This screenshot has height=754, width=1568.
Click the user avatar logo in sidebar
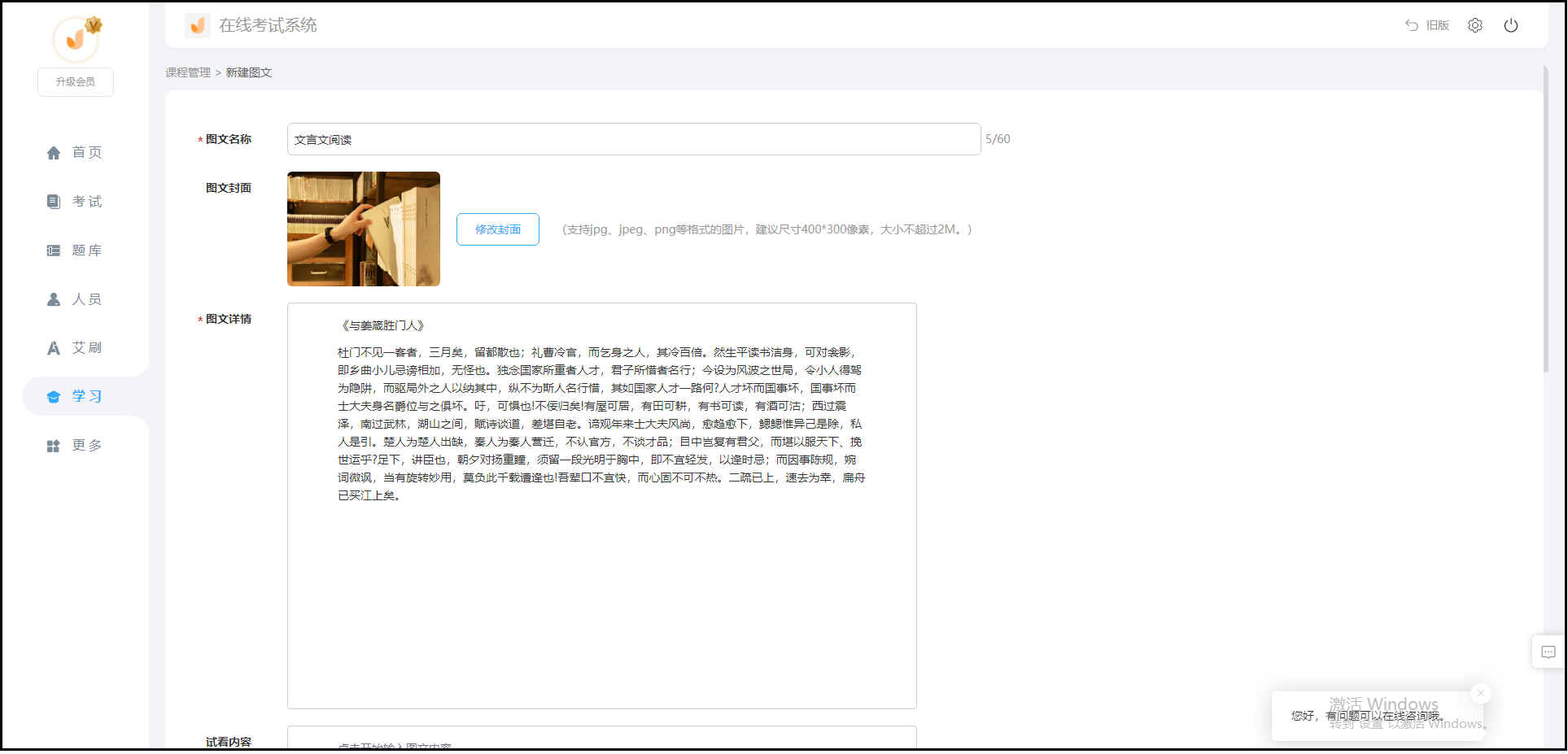tap(76, 39)
